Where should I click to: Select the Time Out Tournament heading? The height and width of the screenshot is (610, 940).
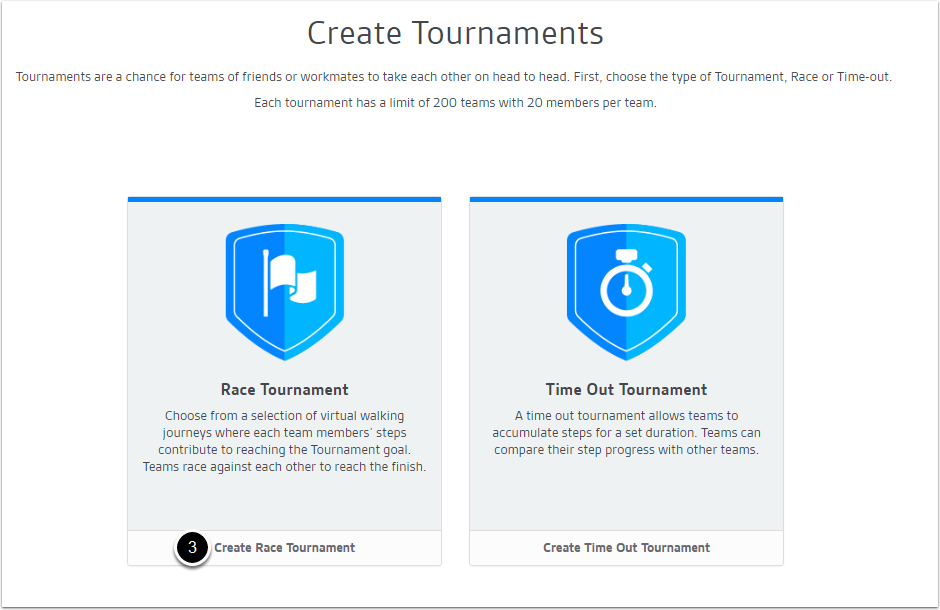point(626,389)
